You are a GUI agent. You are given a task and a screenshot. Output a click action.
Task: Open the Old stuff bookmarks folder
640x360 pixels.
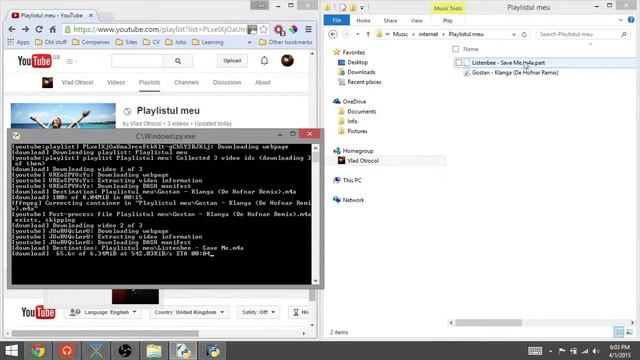click(51, 42)
